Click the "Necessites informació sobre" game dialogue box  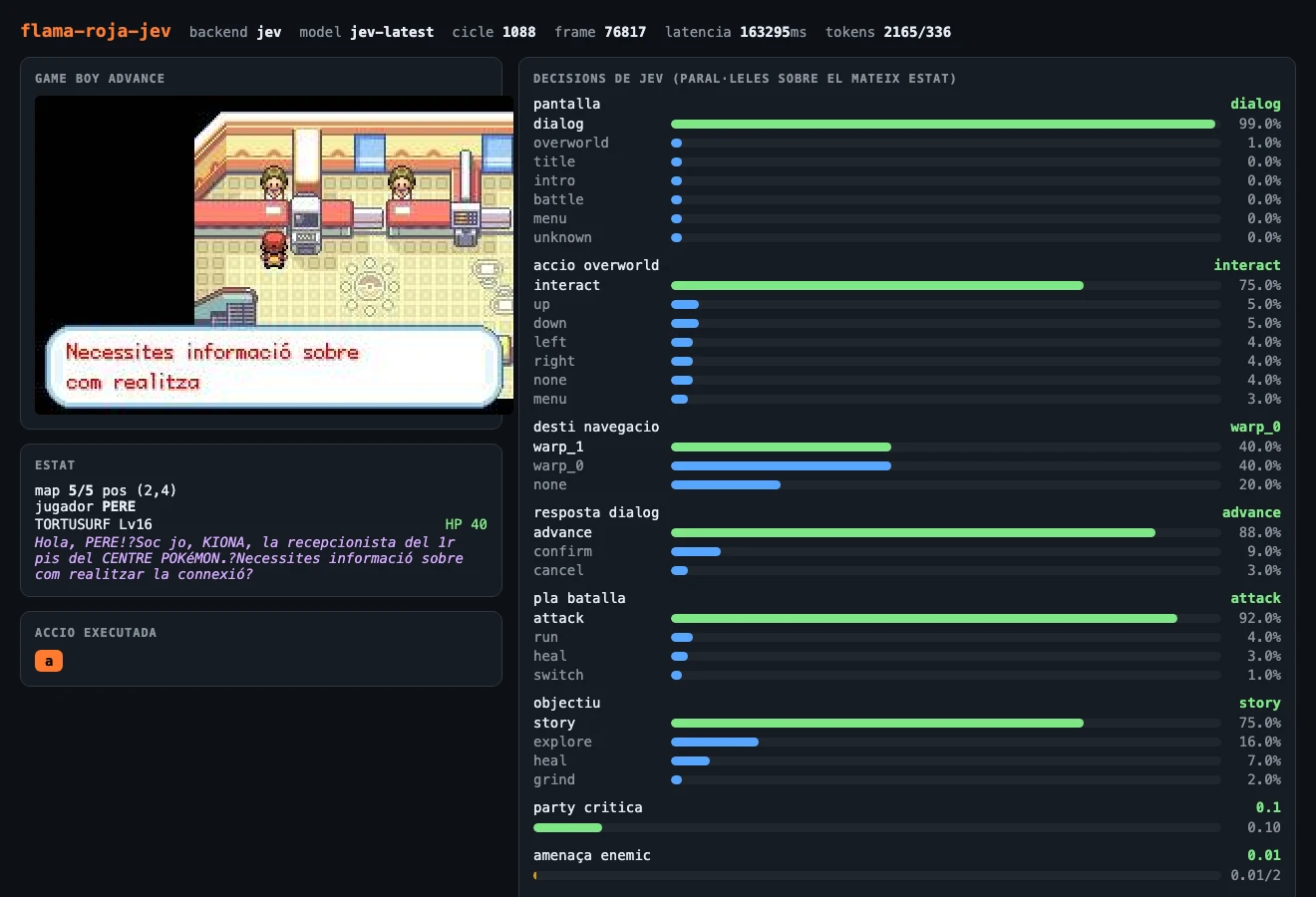click(x=274, y=367)
